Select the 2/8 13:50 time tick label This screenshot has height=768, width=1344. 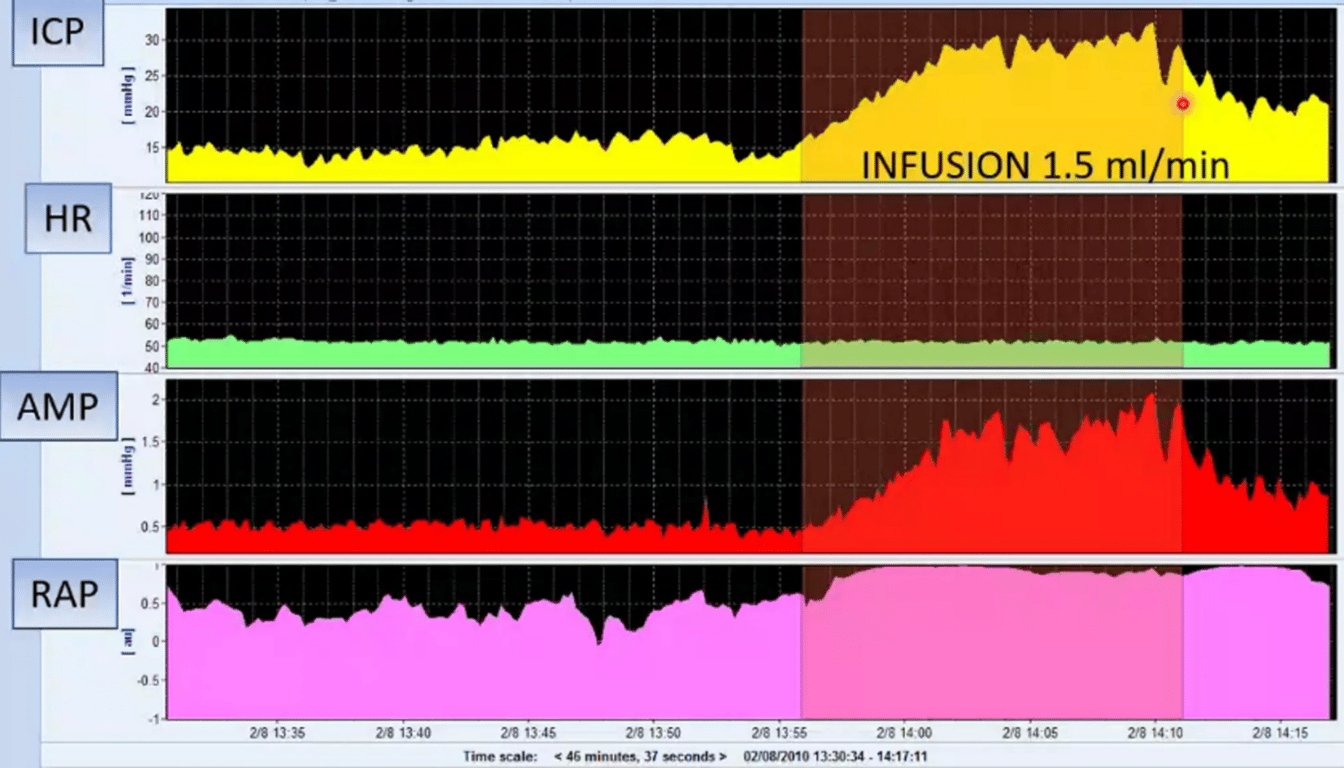(653, 733)
